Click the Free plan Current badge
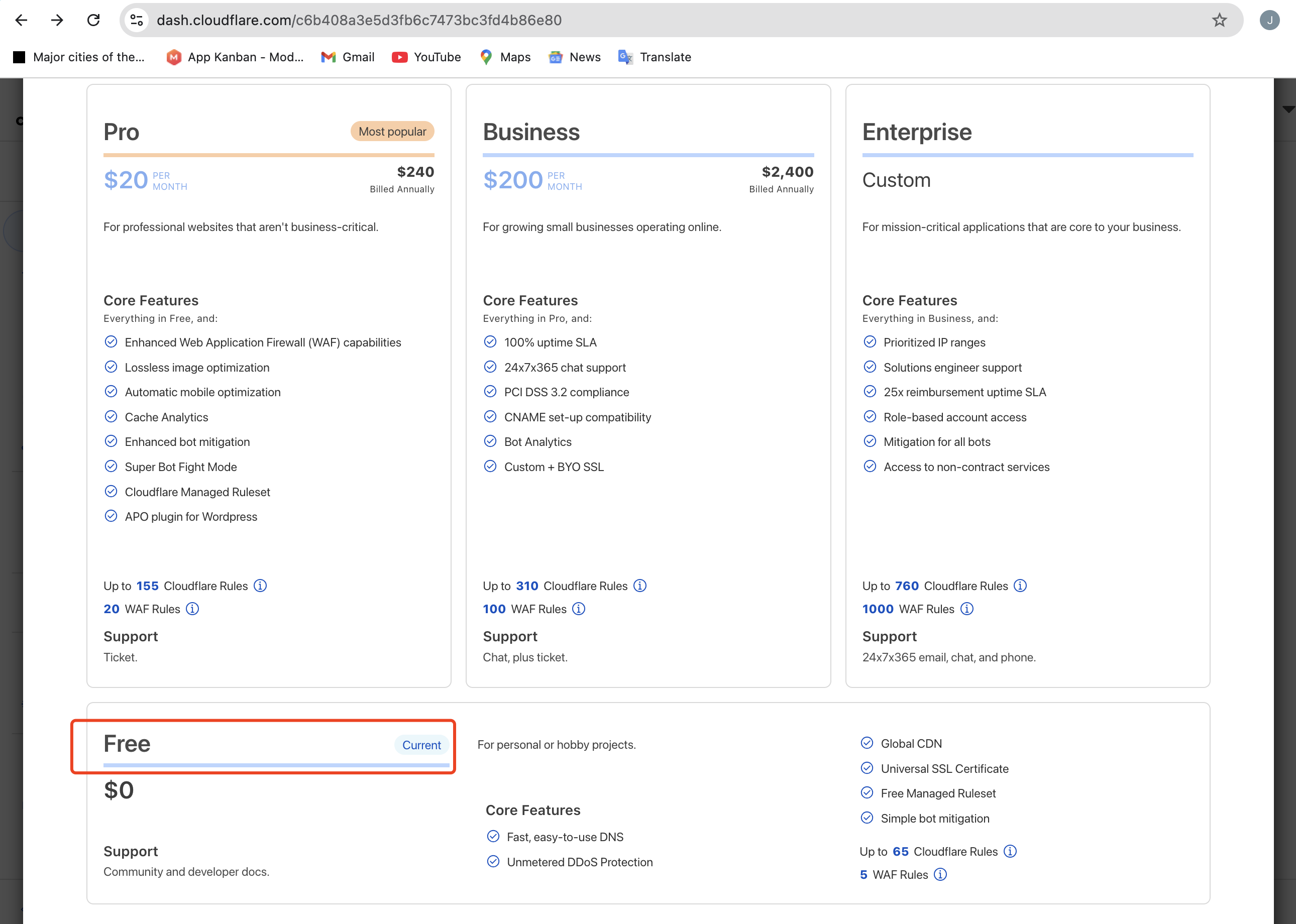The height and width of the screenshot is (924, 1296). 421,745
